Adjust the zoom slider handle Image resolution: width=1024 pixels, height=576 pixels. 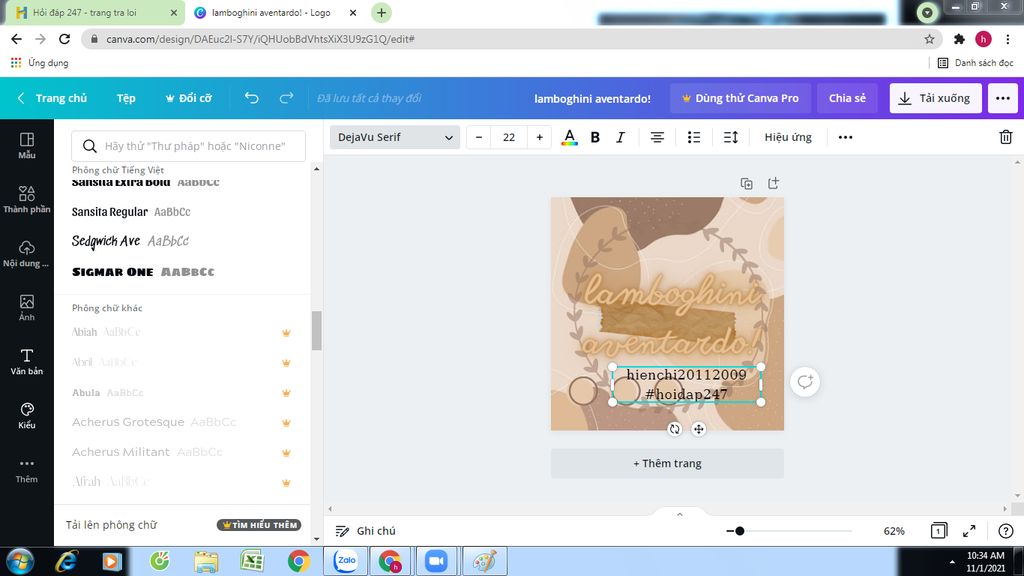pos(739,531)
